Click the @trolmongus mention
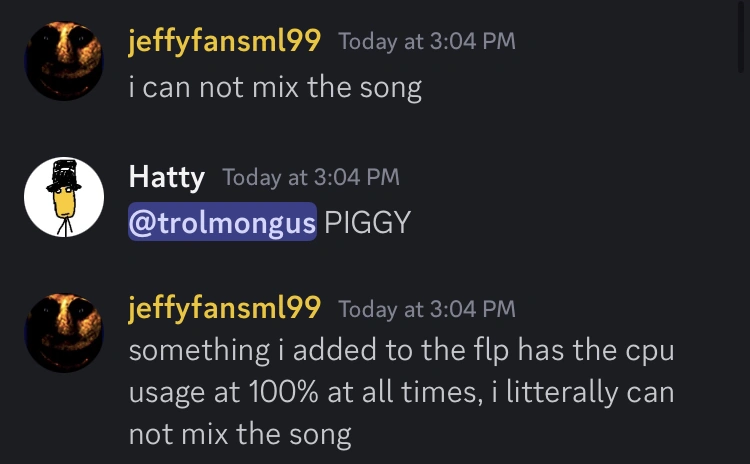Image resolution: width=750 pixels, height=464 pixels. click(222, 221)
